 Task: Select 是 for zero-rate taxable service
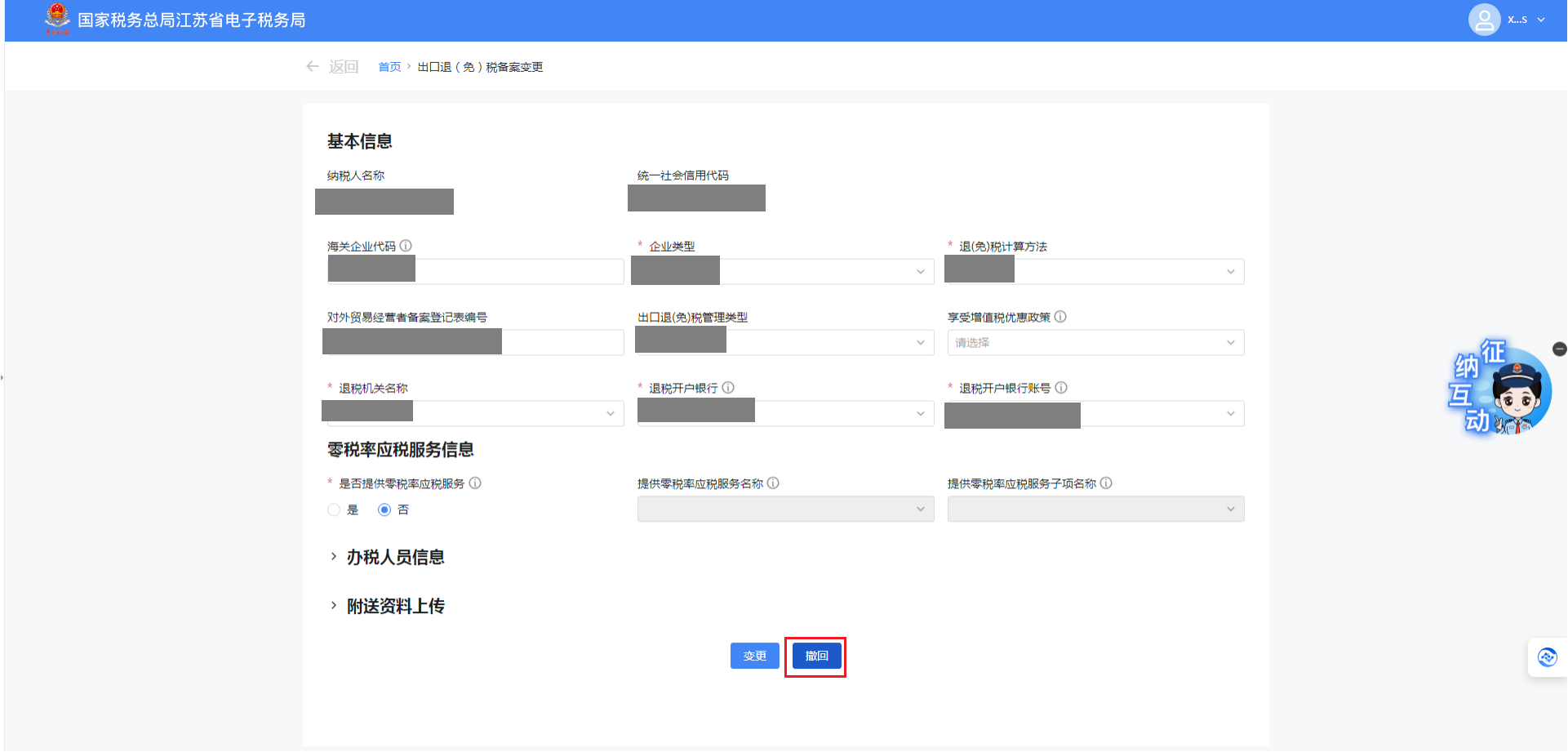click(x=334, y=509)
